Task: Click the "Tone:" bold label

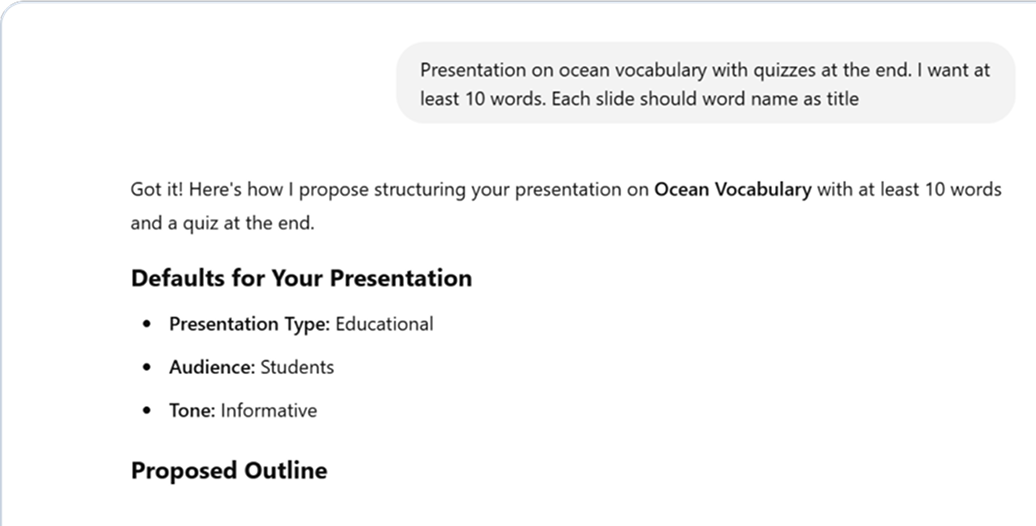Action: (192, 410)
